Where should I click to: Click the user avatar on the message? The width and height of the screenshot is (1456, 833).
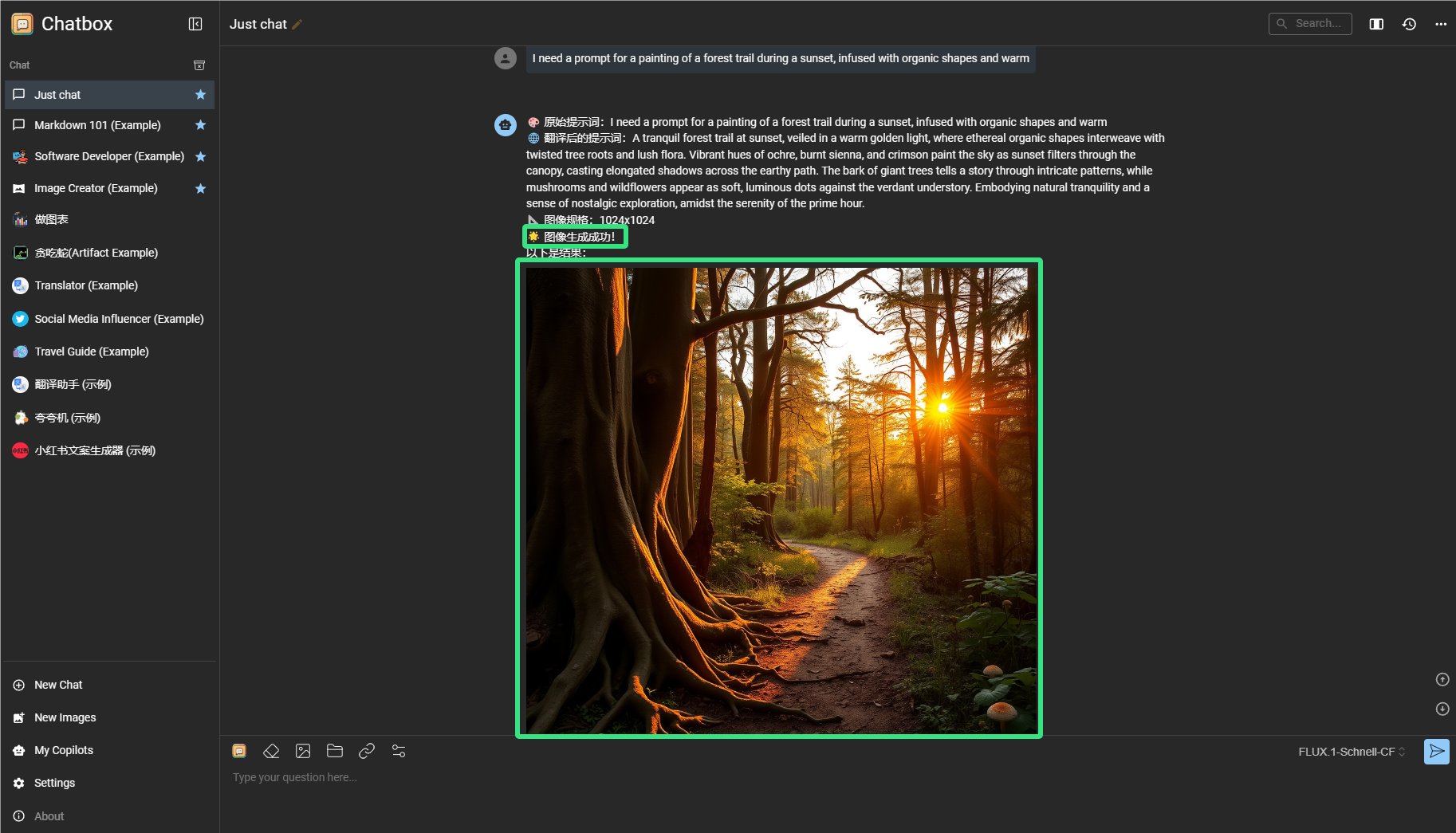click(x=506, y=58)
